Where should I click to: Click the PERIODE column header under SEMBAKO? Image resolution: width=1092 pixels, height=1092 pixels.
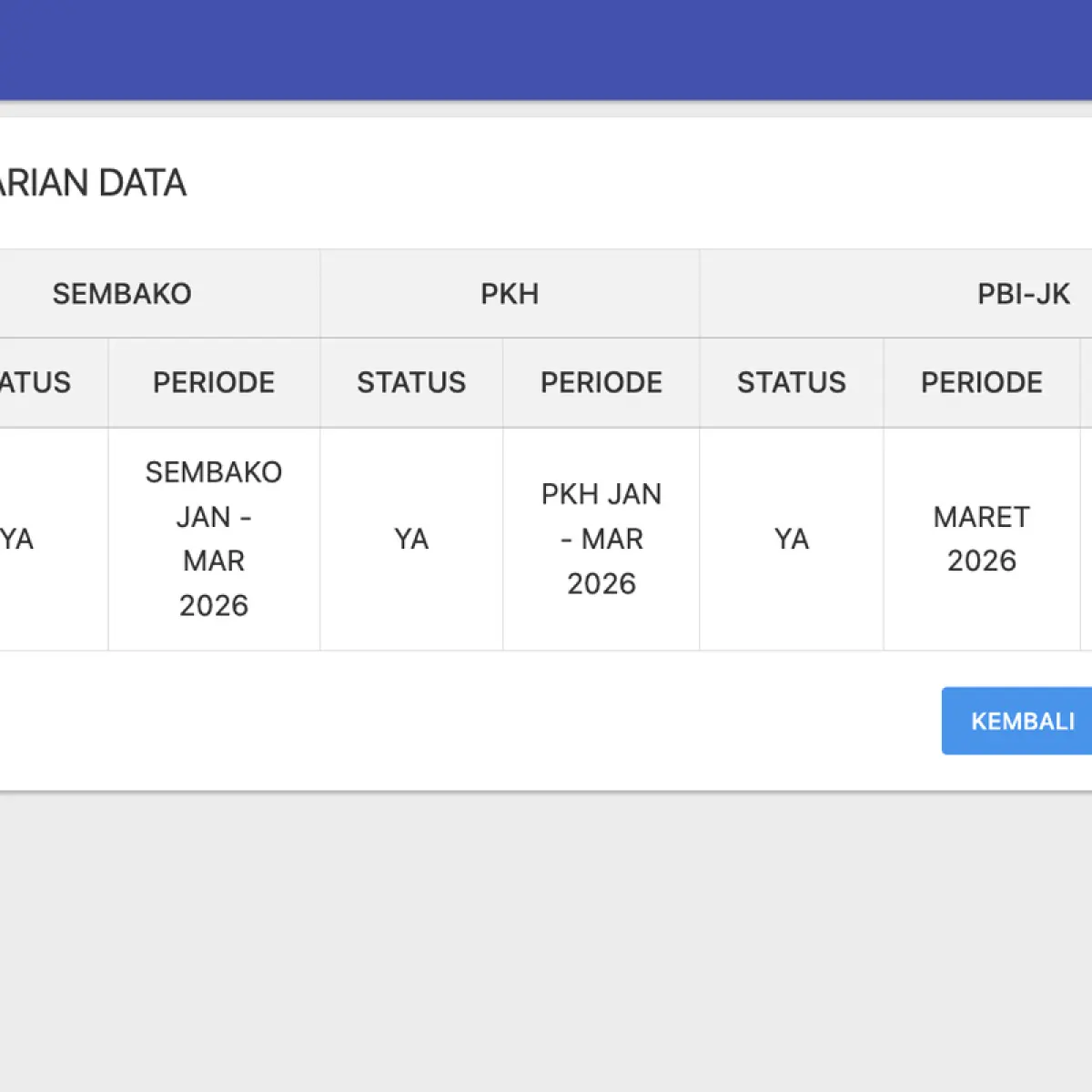(x=214, y=382)
